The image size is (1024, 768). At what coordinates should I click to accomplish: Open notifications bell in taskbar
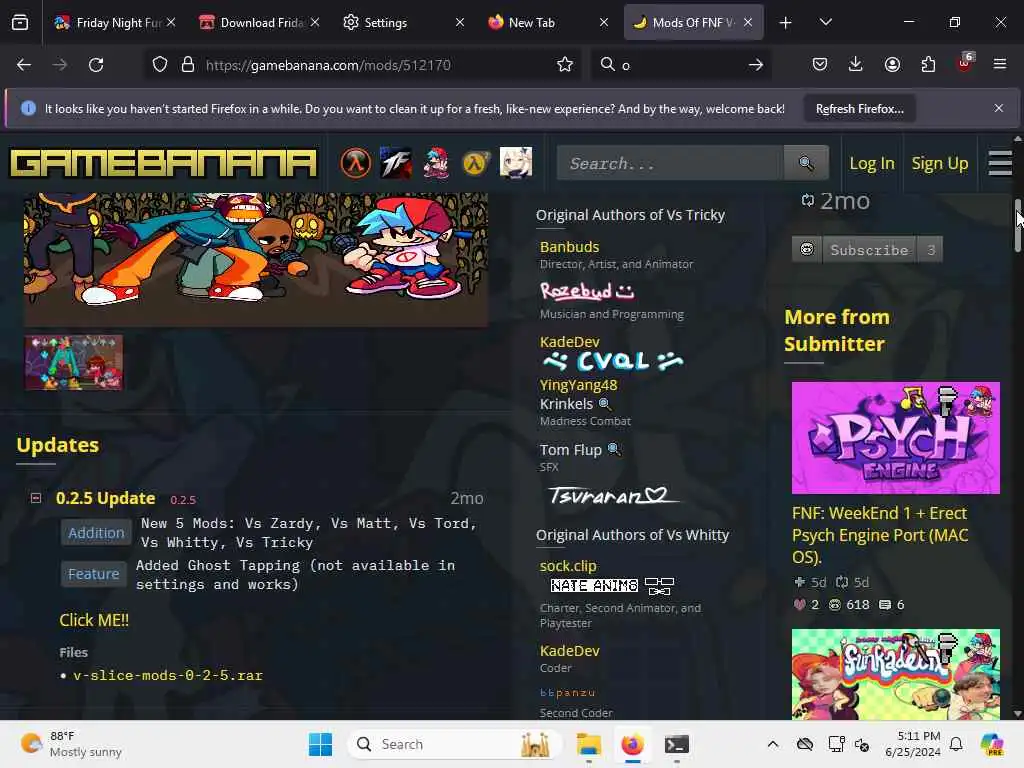956,744
